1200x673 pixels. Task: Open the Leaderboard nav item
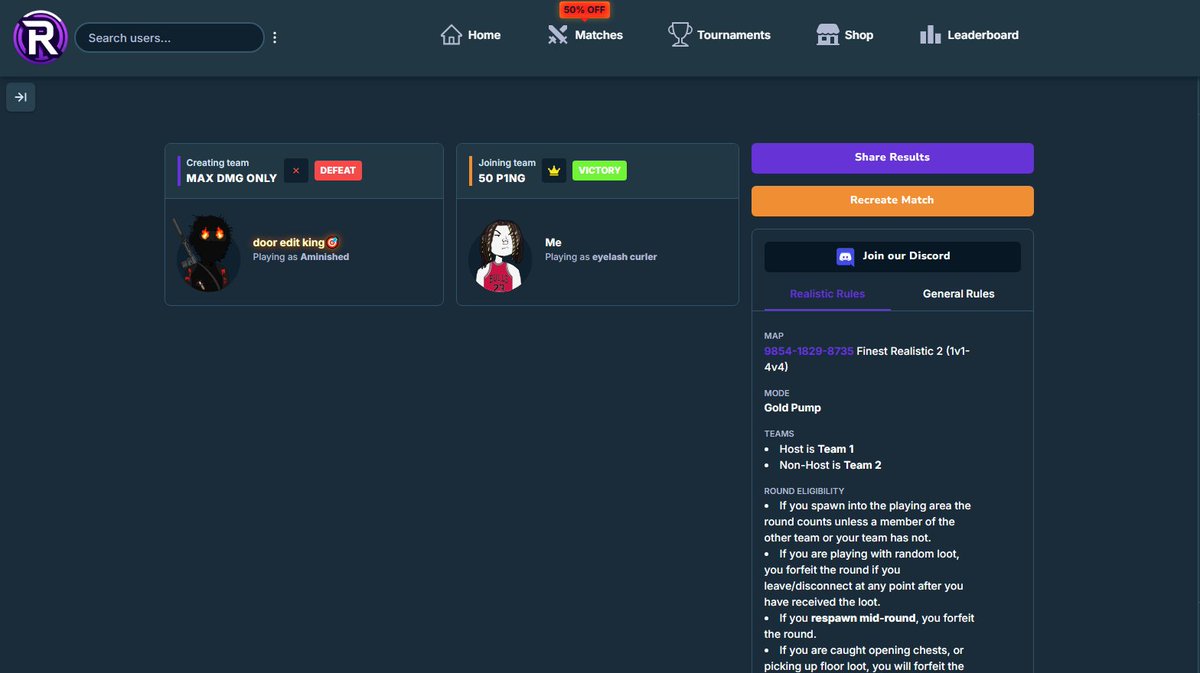tap(969, 35)
